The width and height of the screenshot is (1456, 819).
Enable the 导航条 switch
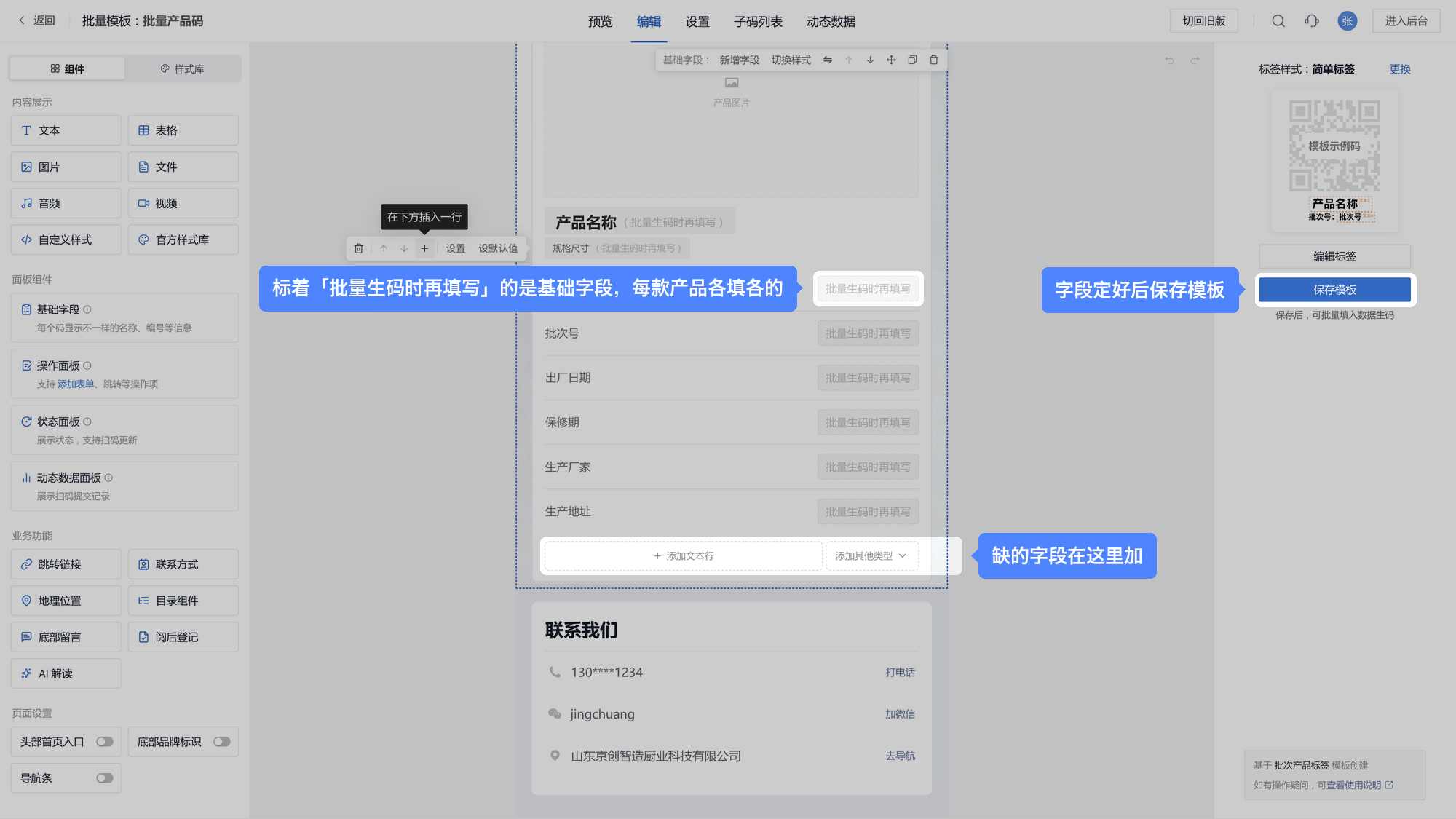click(x=105, y=778)
